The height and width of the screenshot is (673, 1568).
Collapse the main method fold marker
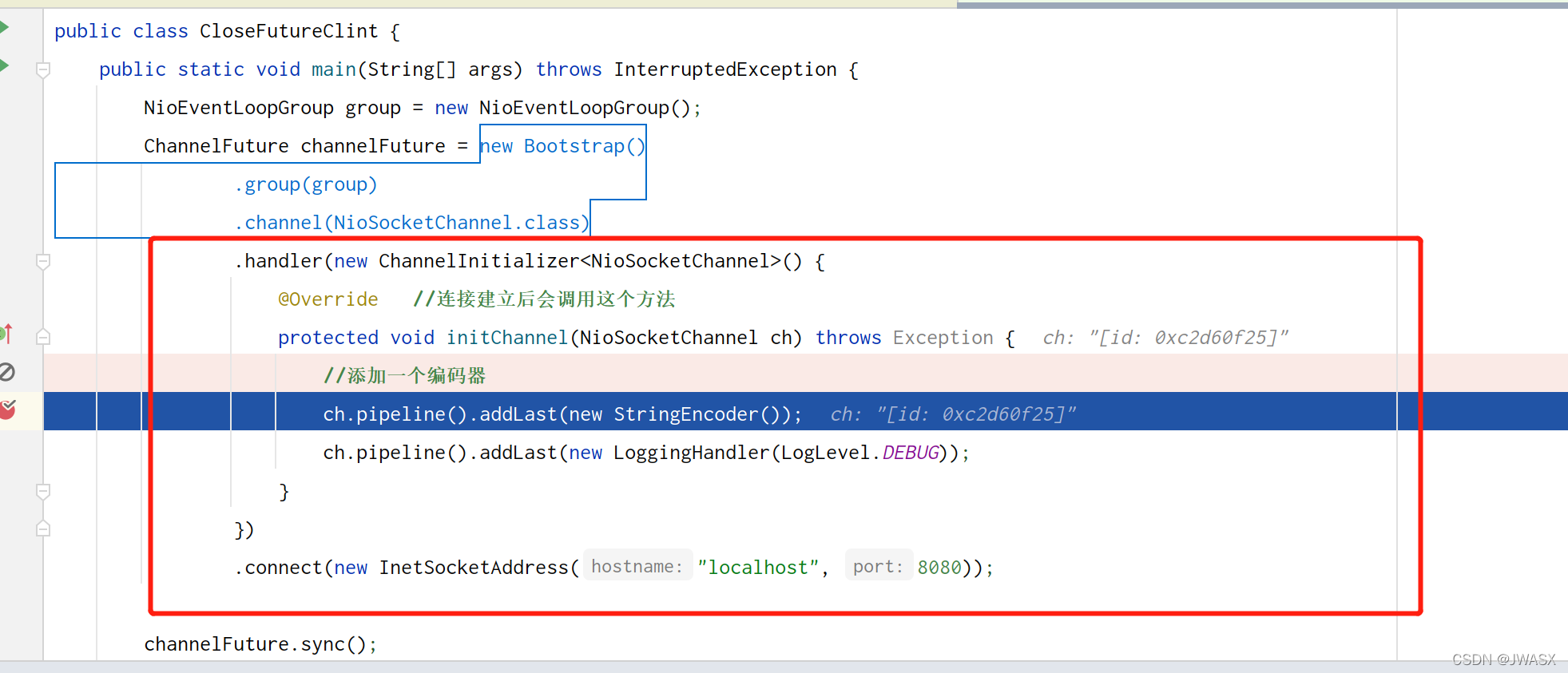(43, 70)
